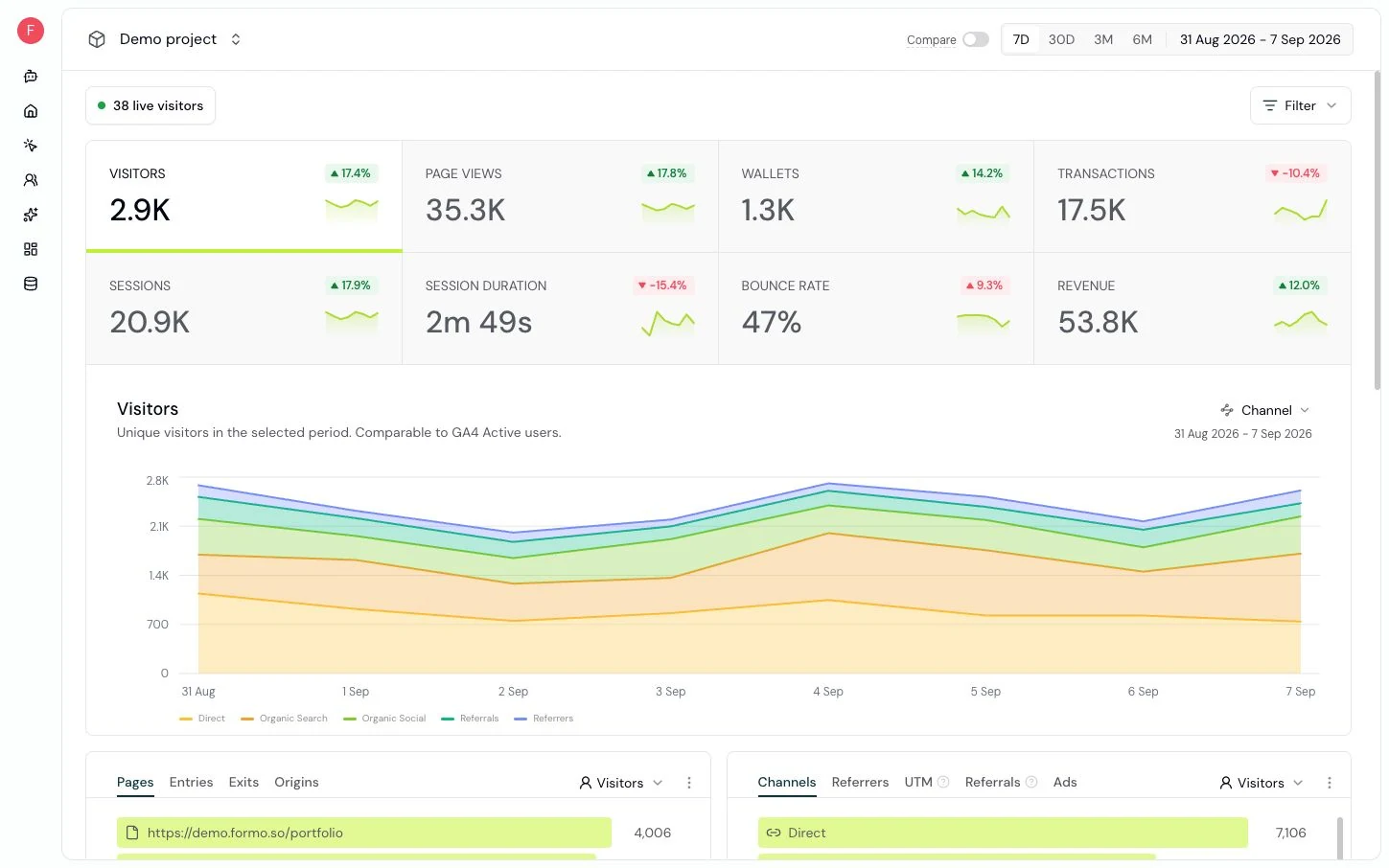Click the link icon beside Direct row
This screenshot has width=1389, height=868.
pyautogui.click(x=774, y=833)
